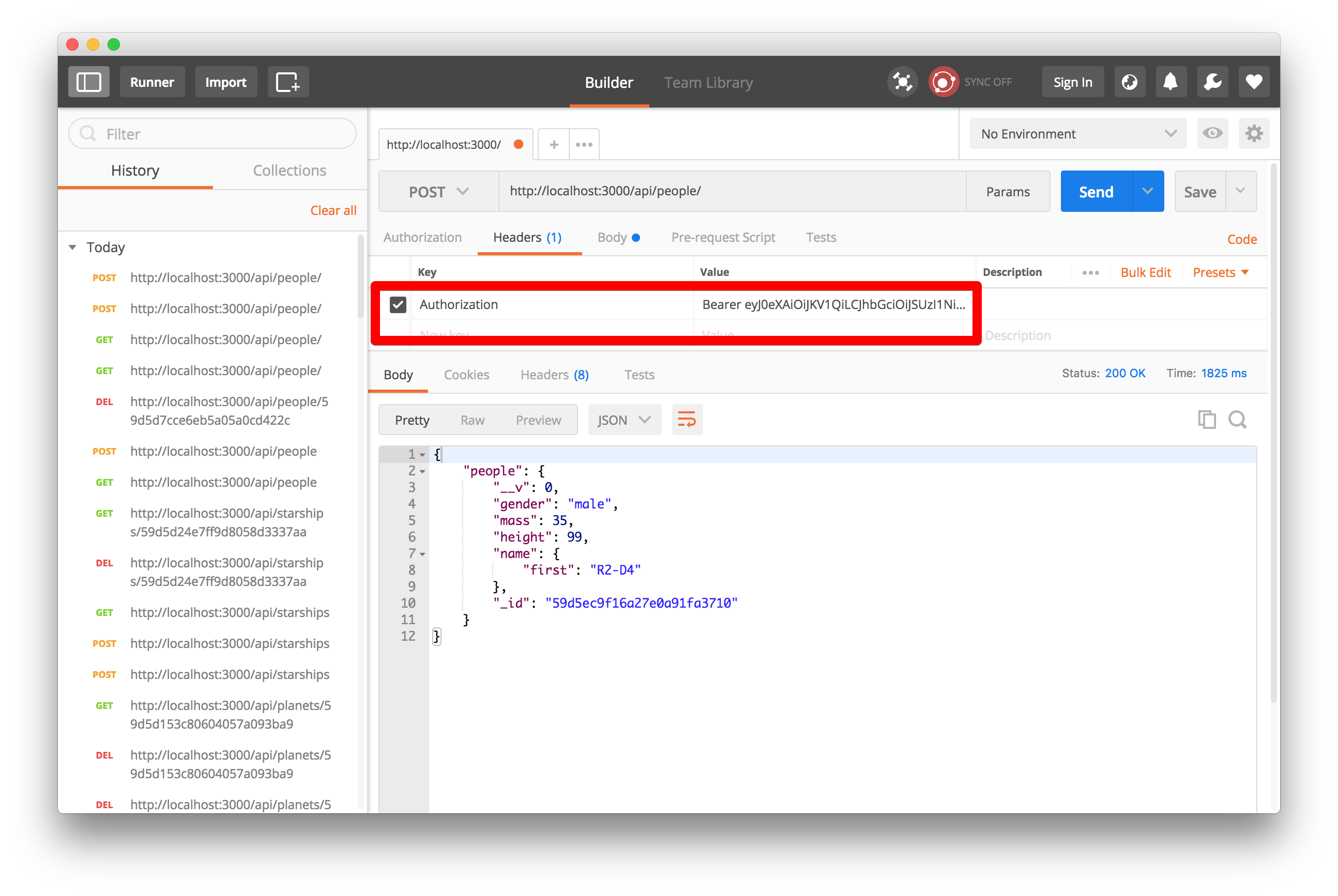Search the response with the magnifier icon
This screenshot has height=896, width=1338.
tap(1237, 420)
